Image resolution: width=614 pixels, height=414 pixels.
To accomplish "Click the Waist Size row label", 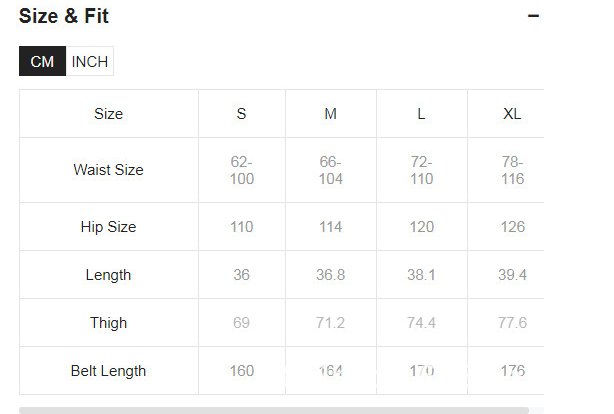I will [108, 170].
